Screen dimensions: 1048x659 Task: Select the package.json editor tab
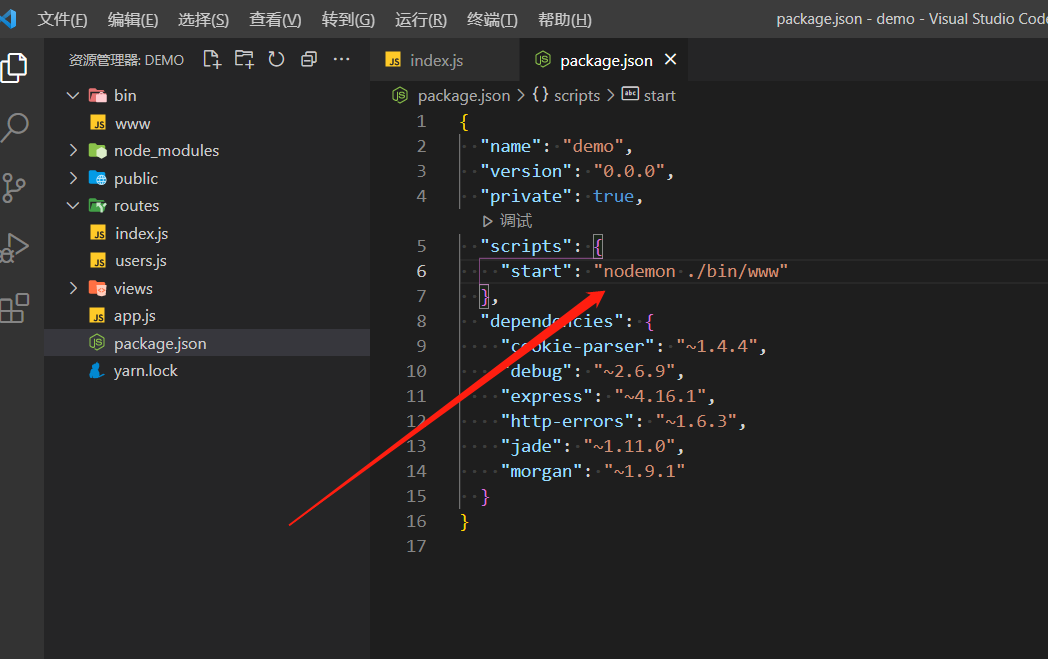604,60
